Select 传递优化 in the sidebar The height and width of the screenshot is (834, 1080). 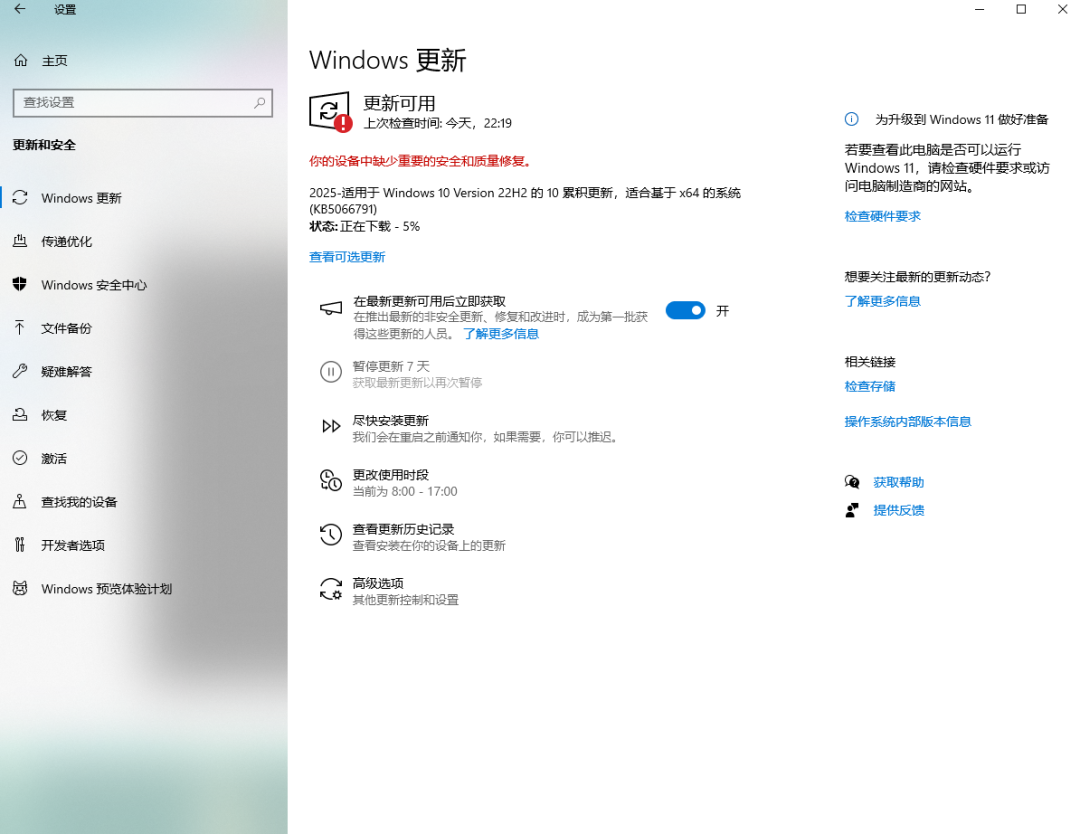pyautogui.click(x=19, y=241)
